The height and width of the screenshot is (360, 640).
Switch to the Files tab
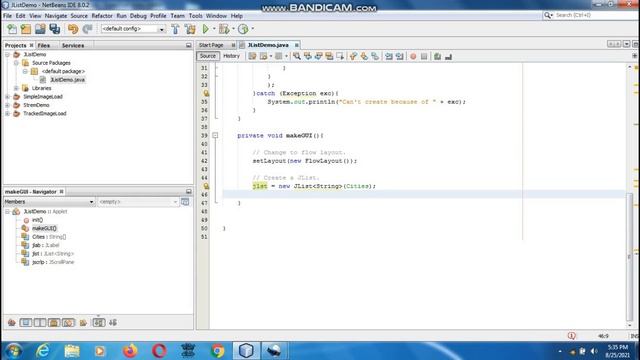point(44,45)
